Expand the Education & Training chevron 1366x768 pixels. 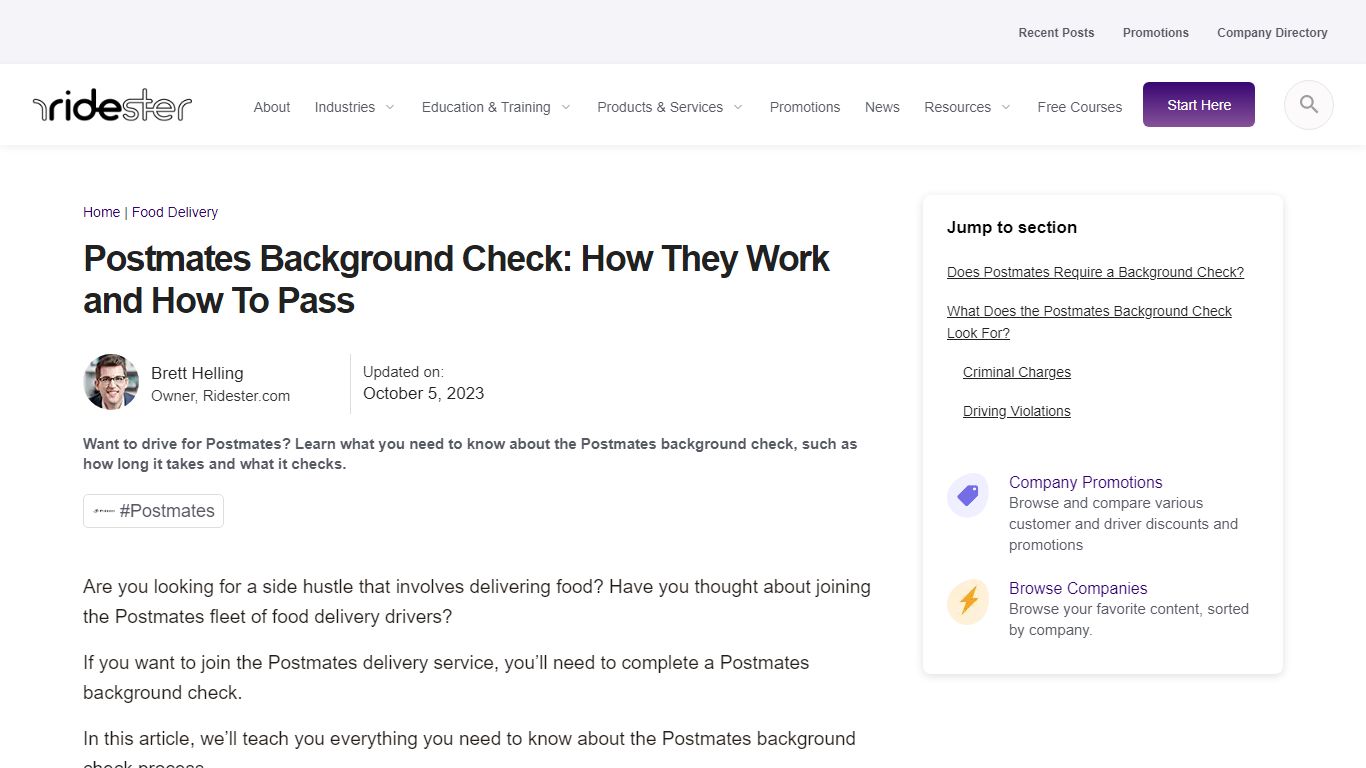pos(566,107)
